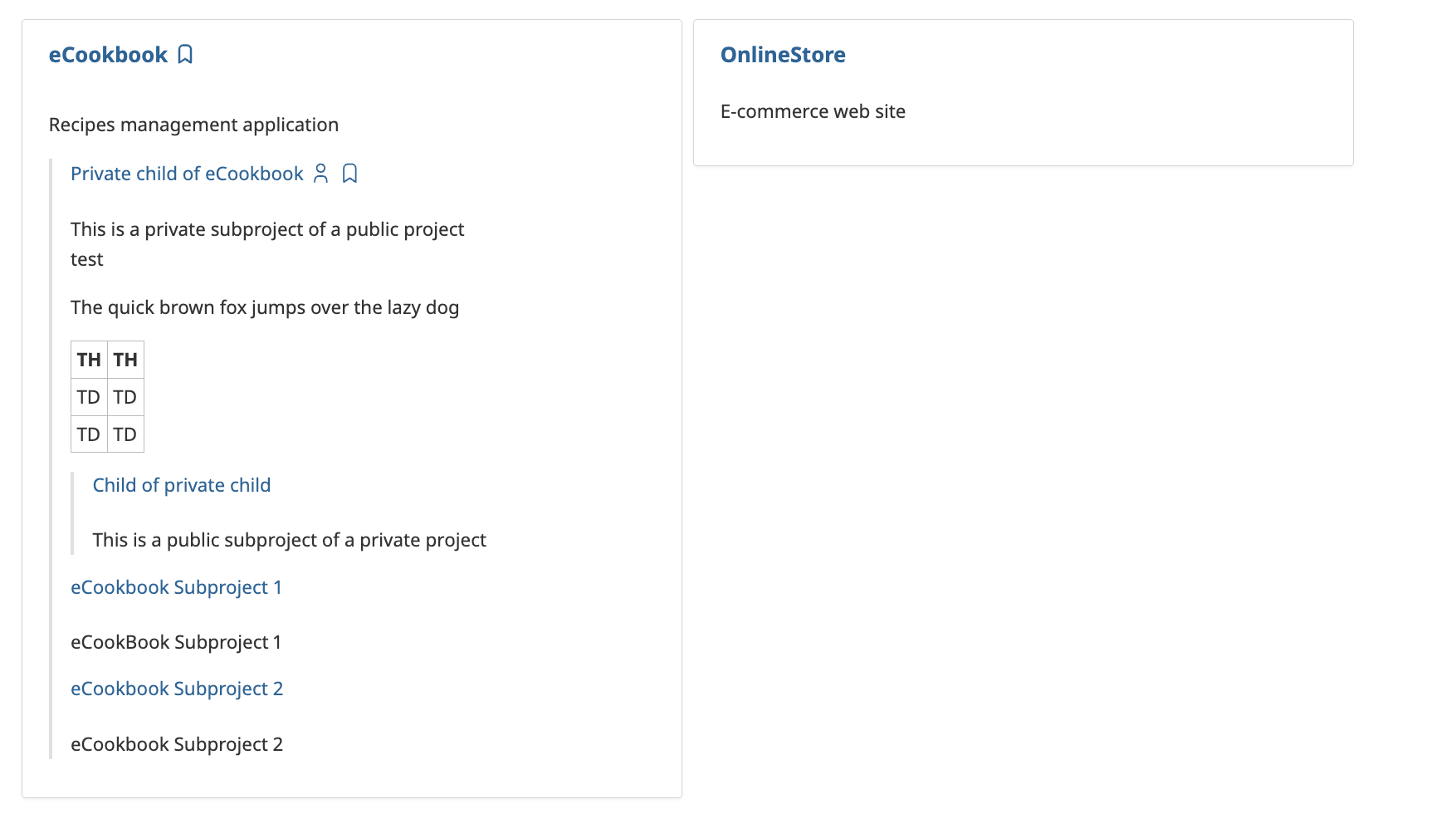Click the E-commerce web site description
The height and width of the screenshot is (814, 1456).
[813, 111]
